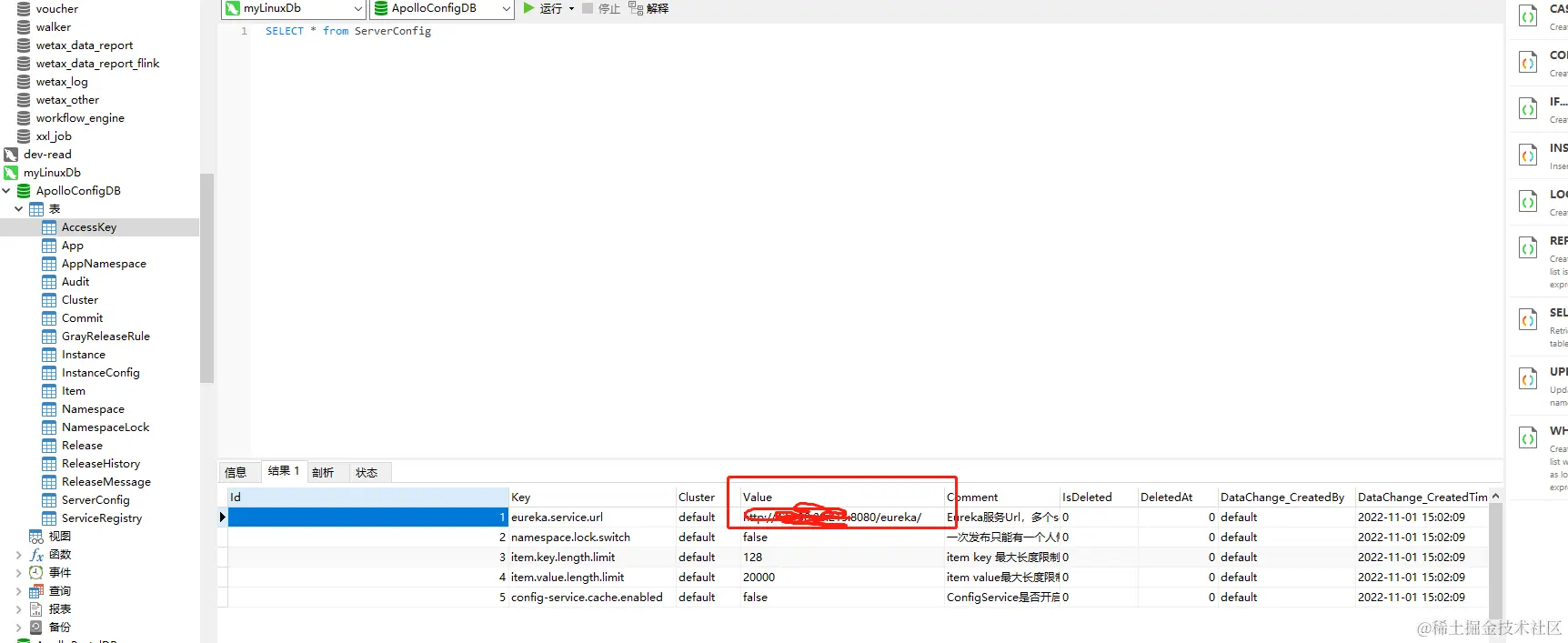Viewport: 1568px width, 643px height.
Task: Select the wetax_data_report_flink database
Action: (x=97, y=64)
